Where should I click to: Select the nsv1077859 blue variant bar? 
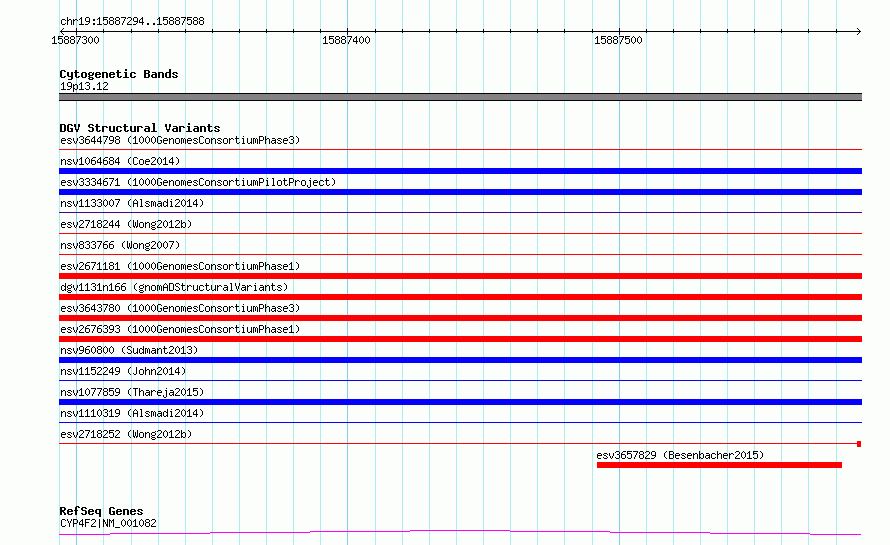[x=460, y=402]
